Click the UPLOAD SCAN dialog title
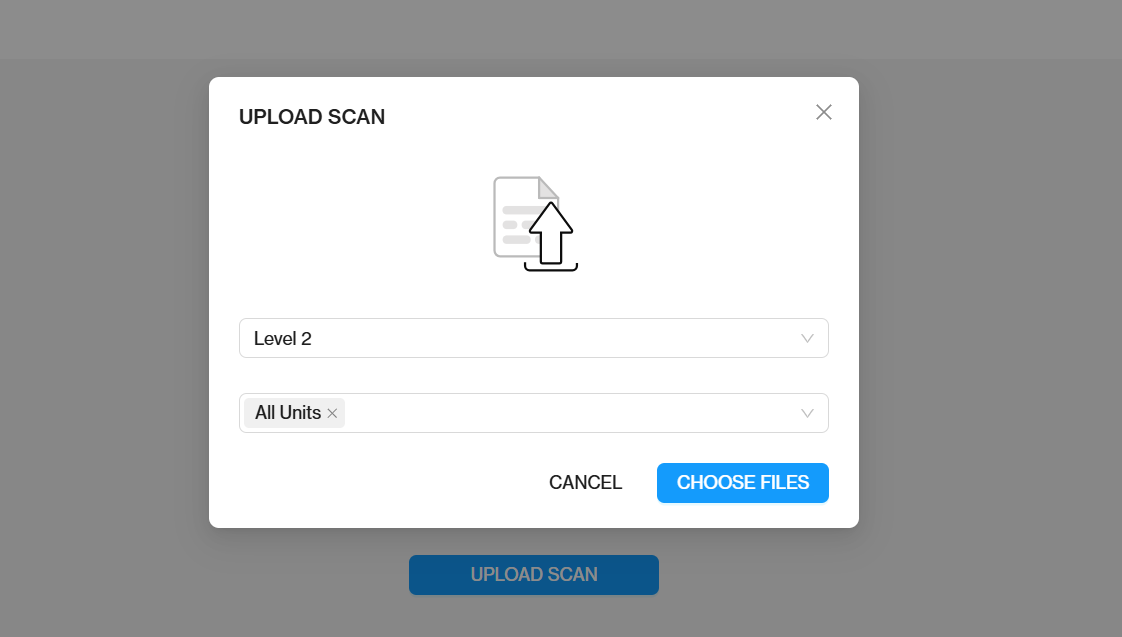Viewport: 1122px width, 637px height. [312, 117]
